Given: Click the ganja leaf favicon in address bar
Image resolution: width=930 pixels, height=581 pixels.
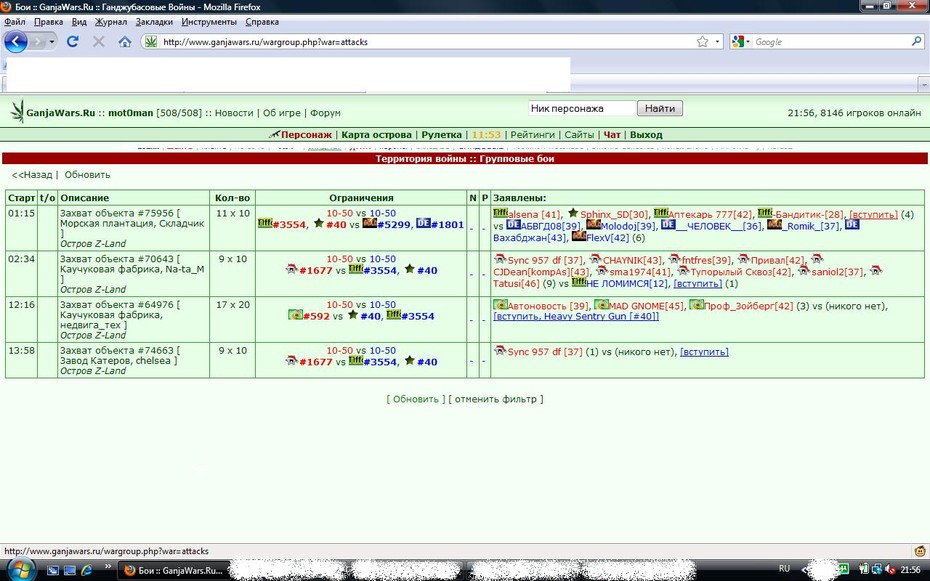Looking at the screenshot, I should point(151,42).
